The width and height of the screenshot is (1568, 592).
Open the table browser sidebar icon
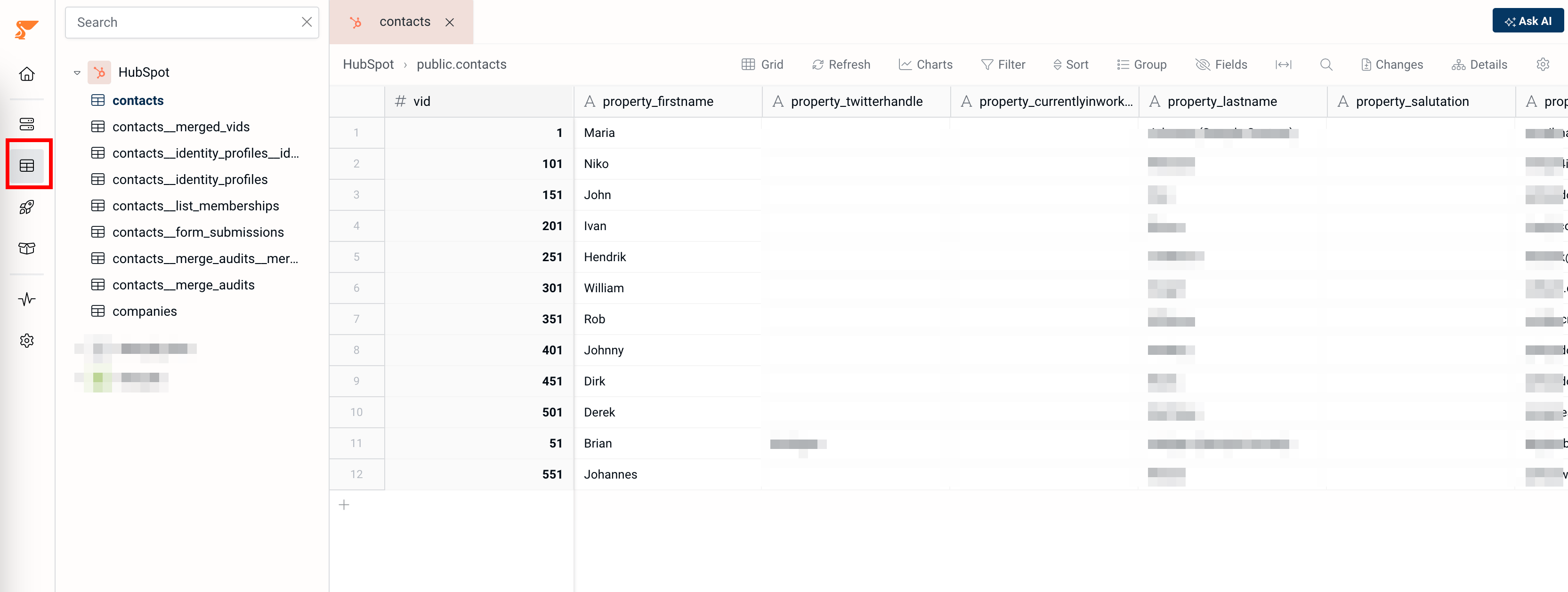27,166
